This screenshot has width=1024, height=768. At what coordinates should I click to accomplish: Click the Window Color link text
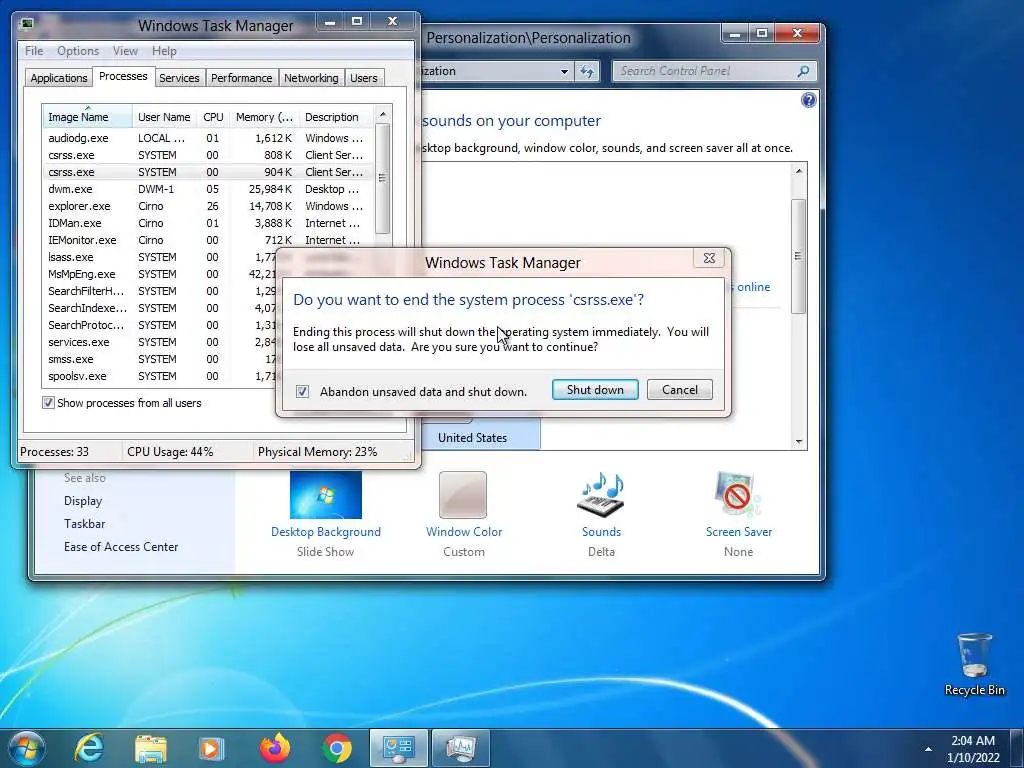[464, 532]
